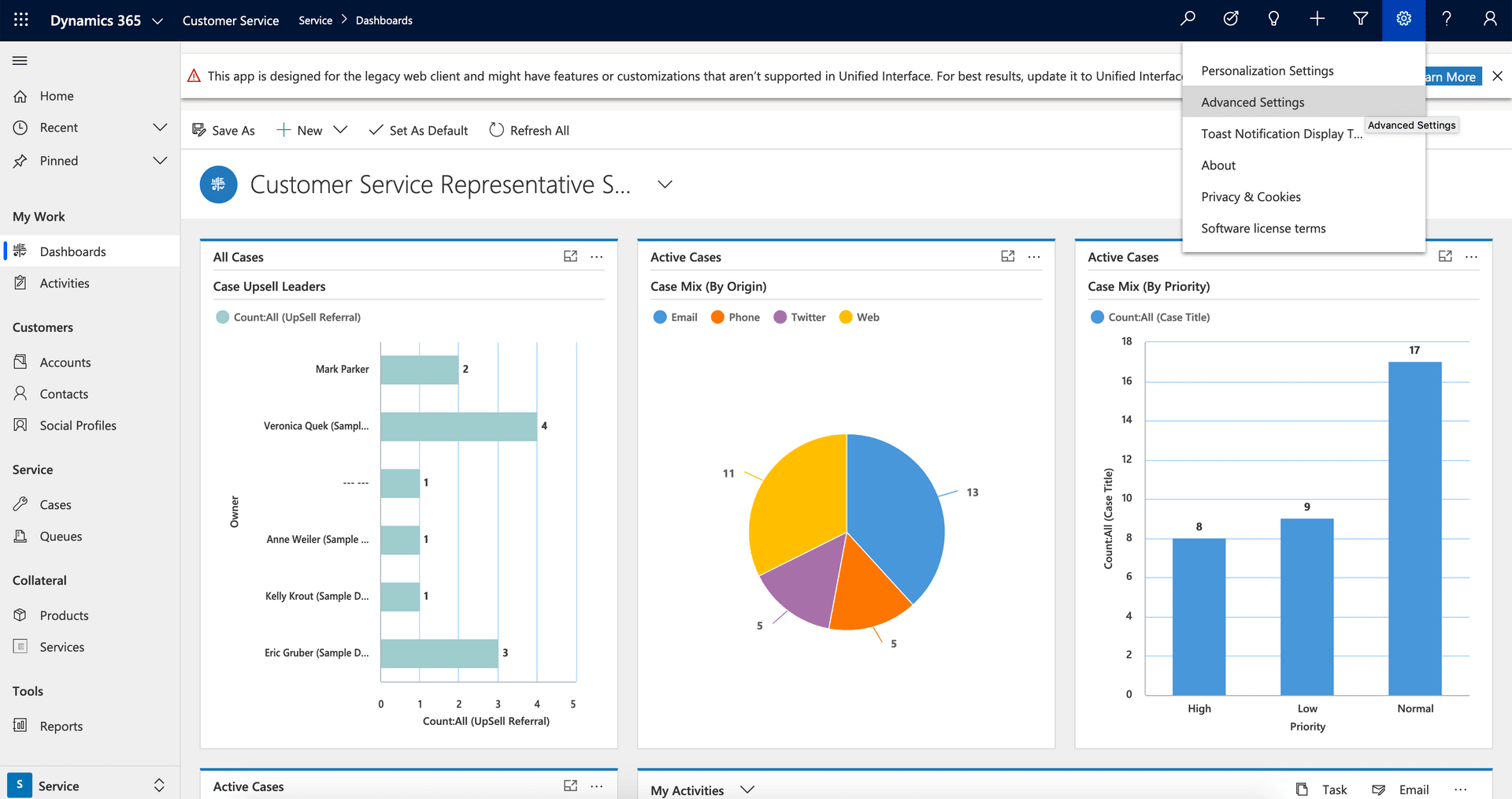The image size is (1512, 799).
Task: Open Quick Create with plus icon
Action: 1317,19
